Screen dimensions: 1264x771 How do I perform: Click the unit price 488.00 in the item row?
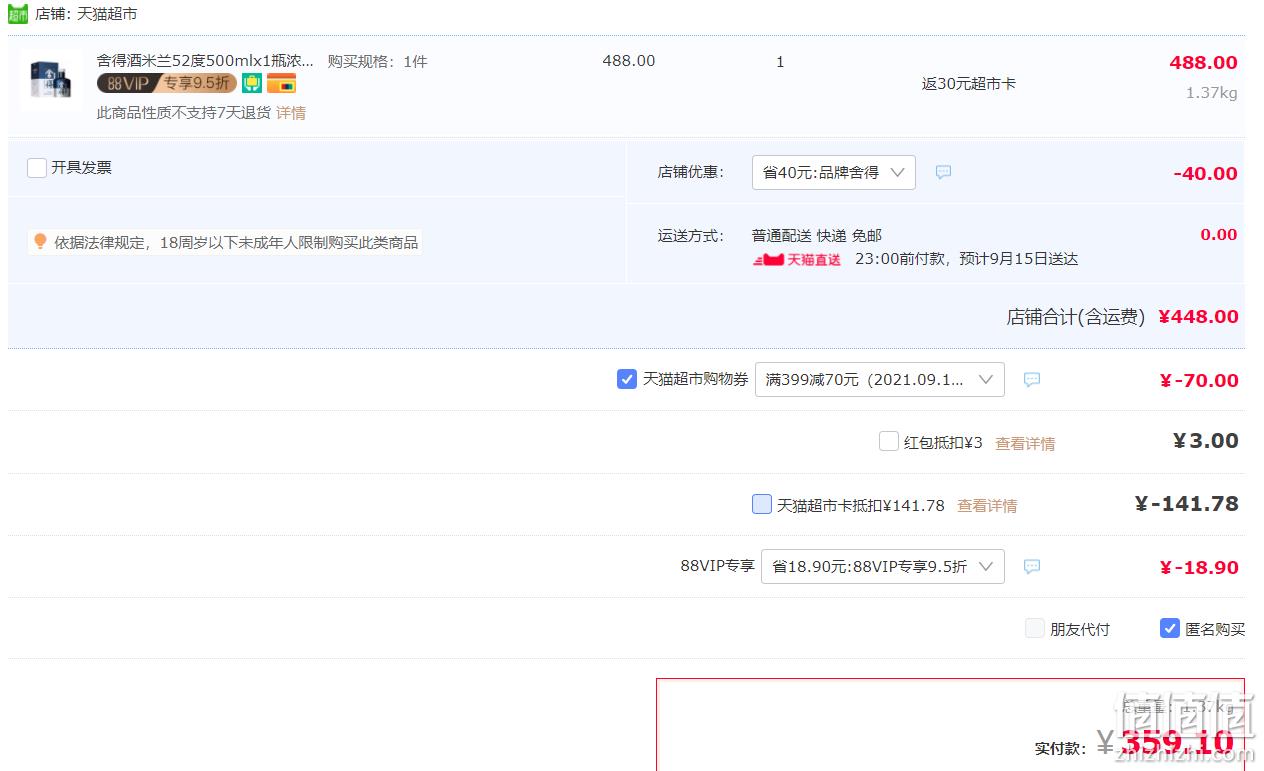(x=629, y=61)
